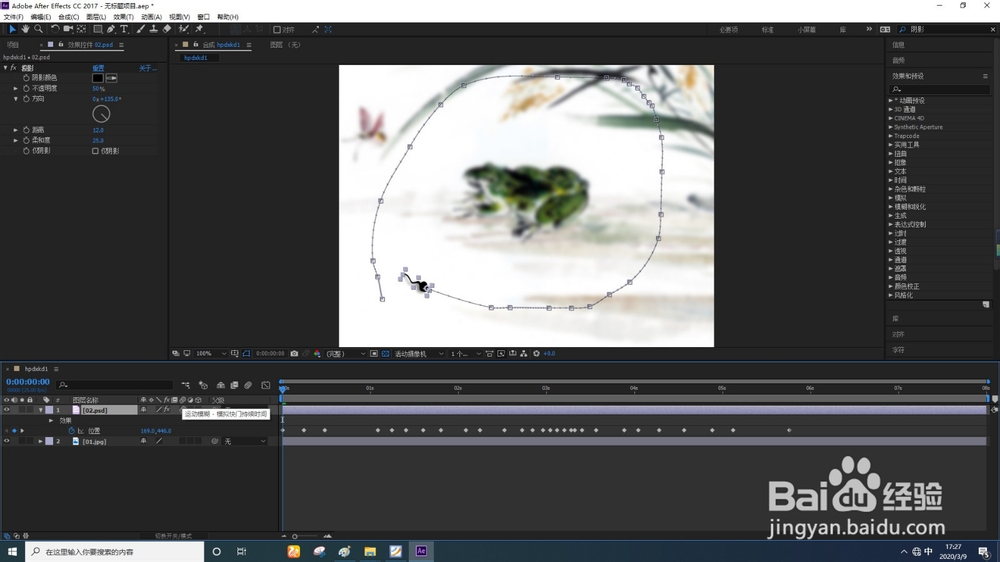1000x562 pixels.
Task: Expand the Trapcode effects category
Action: 891,136
